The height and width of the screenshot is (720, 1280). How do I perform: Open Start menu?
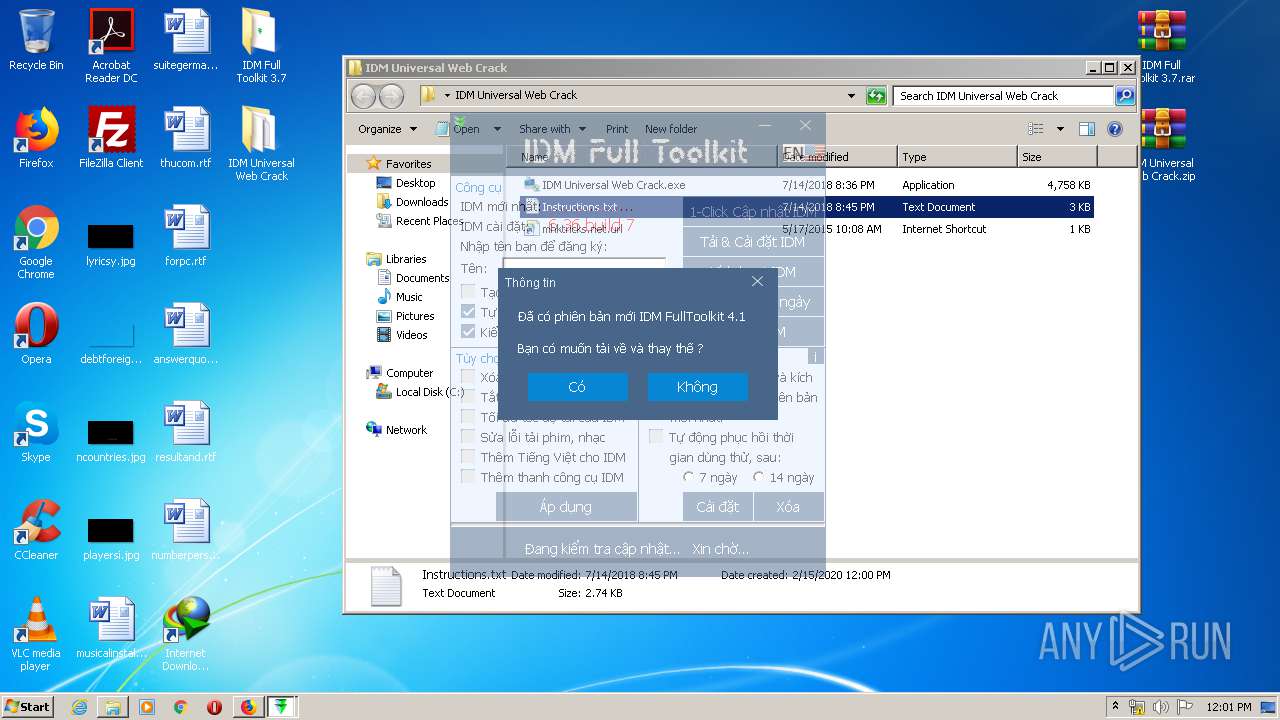tap(28, 707)
